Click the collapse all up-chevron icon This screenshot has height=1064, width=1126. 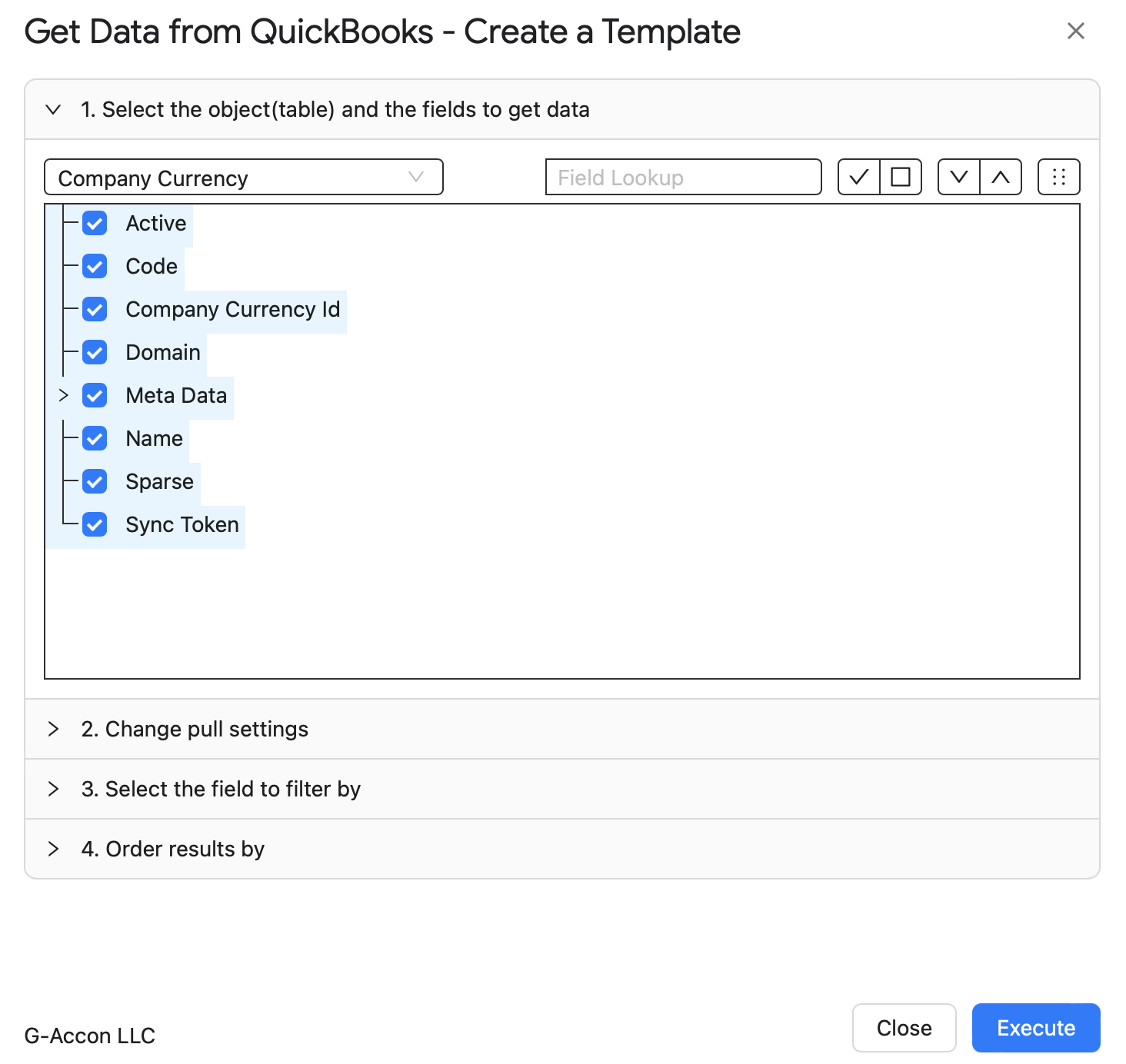1001,178
